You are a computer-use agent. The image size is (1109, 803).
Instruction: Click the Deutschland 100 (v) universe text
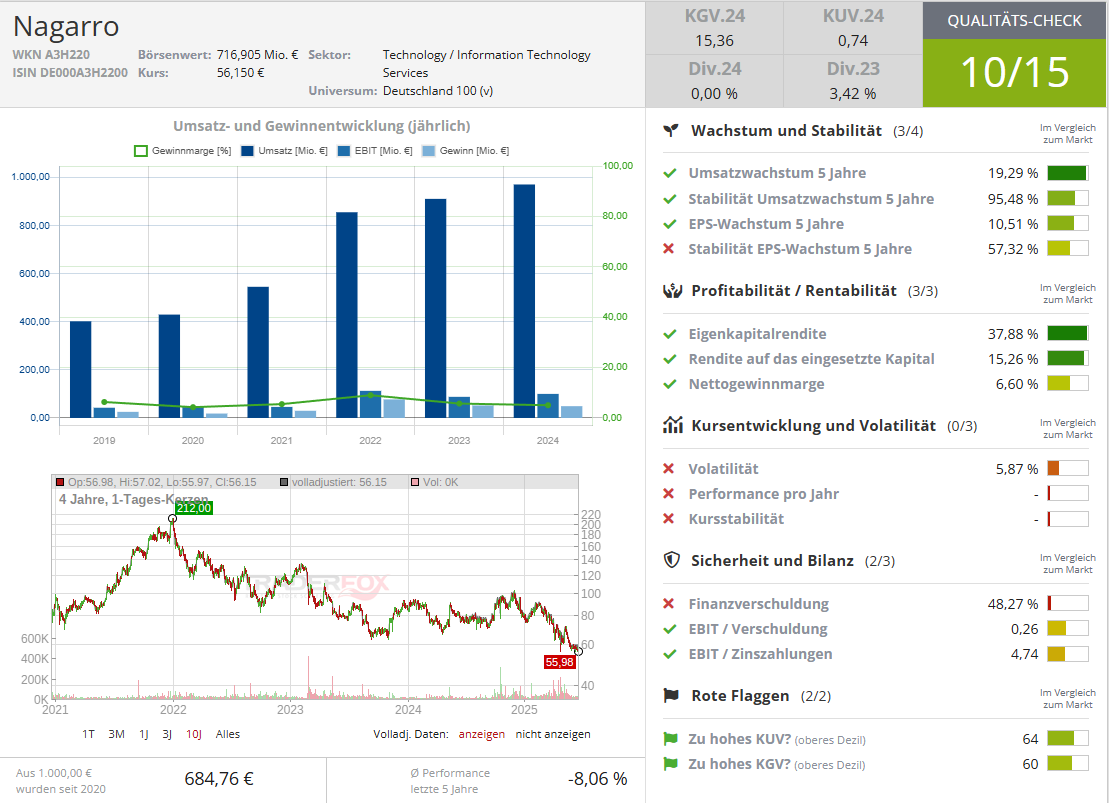(438, 91)
